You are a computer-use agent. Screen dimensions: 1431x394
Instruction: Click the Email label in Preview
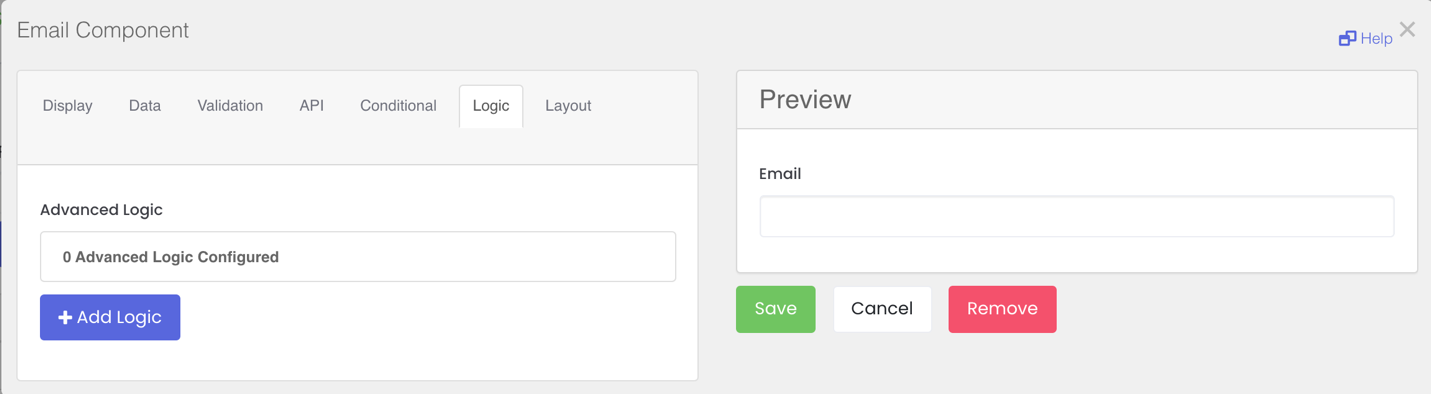click(780, 174)
